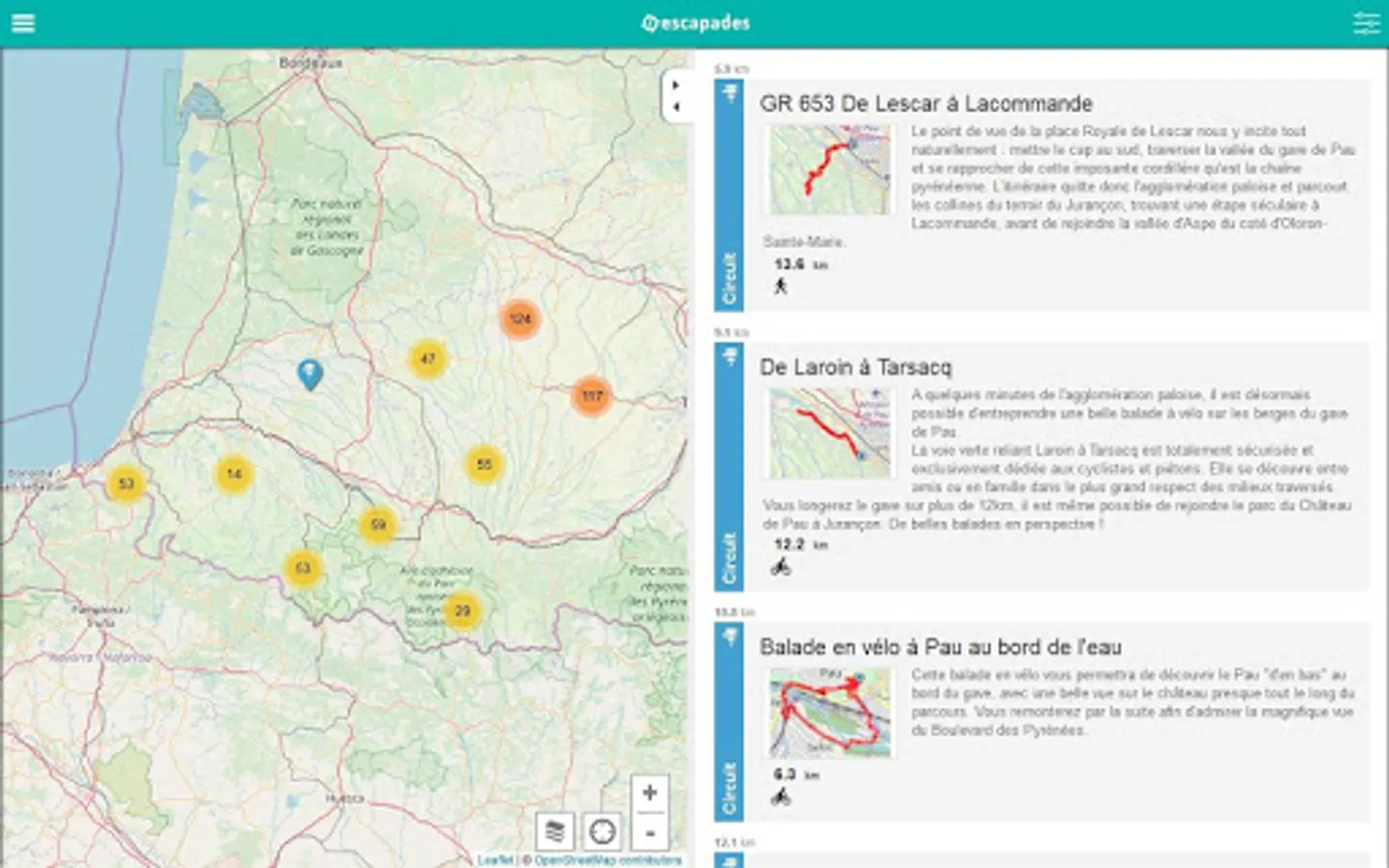Click De Laroin à Tarsacq description text
1389x868 pixels.
[x=1058, y=459]
